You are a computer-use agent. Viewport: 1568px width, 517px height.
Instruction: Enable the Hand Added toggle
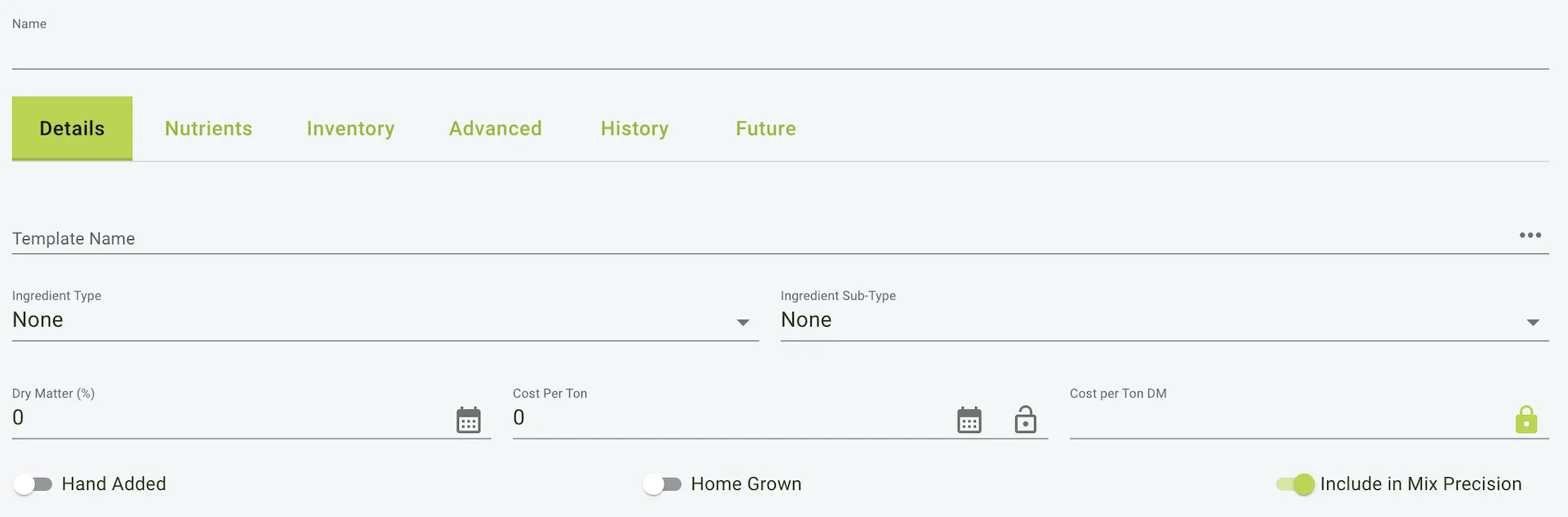tap(33, 484)
